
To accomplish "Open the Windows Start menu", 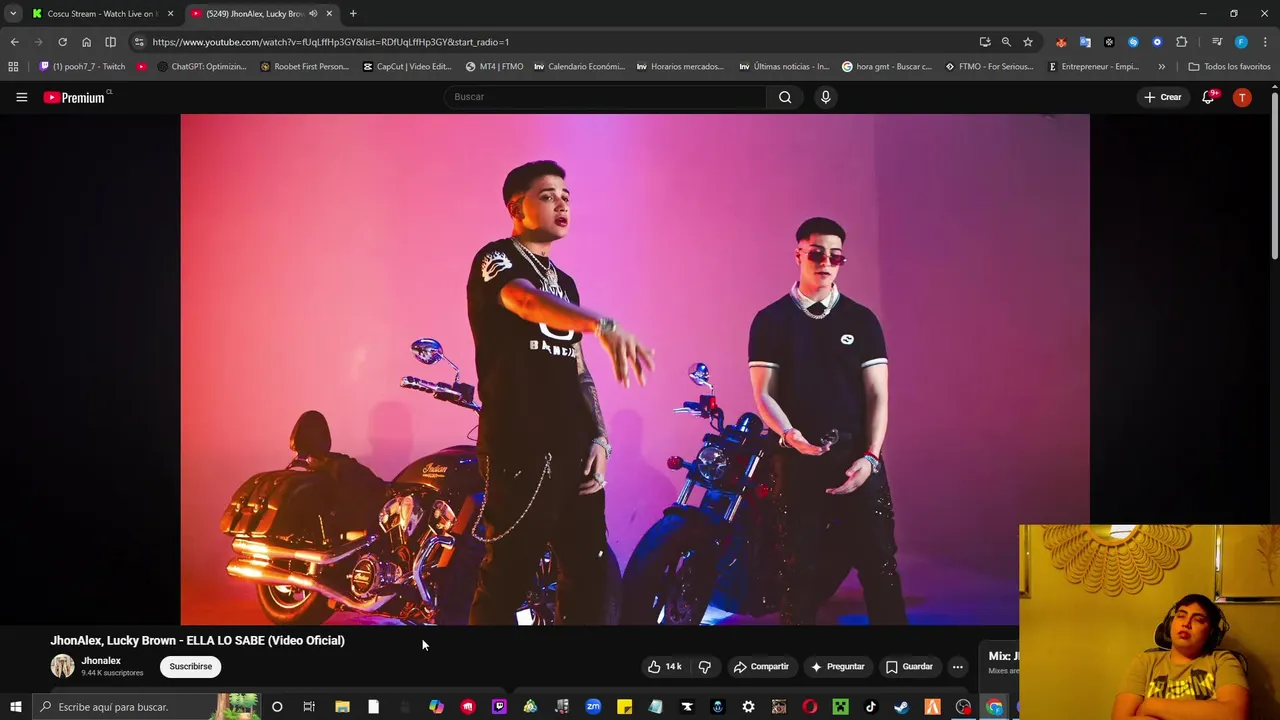I will coord(15,707).
